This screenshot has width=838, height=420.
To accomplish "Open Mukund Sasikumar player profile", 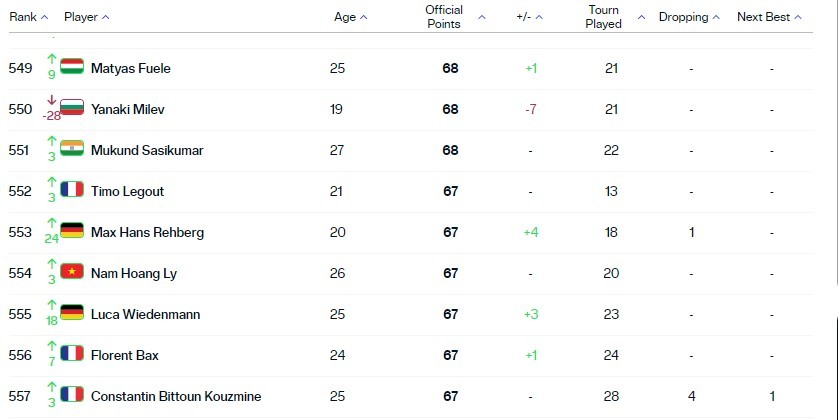I will [x=147, y=150].
